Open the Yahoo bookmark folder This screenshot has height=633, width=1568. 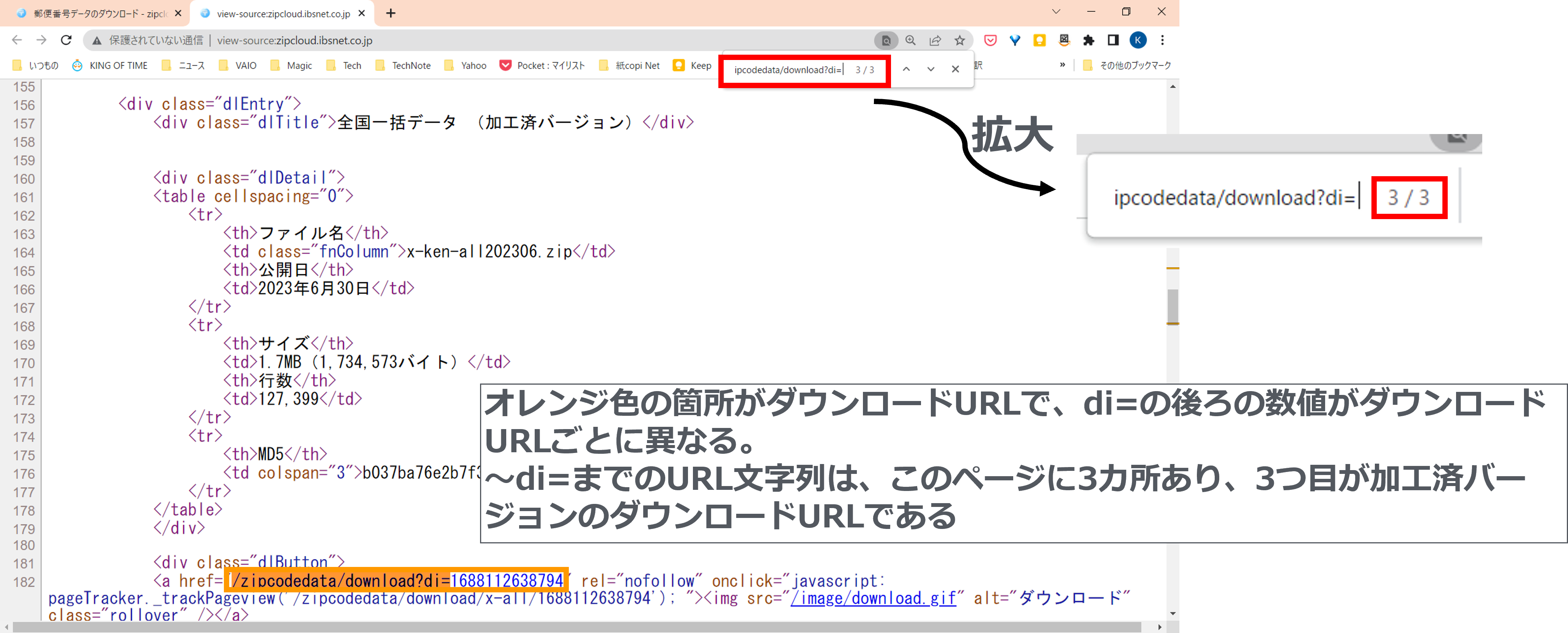465,65
